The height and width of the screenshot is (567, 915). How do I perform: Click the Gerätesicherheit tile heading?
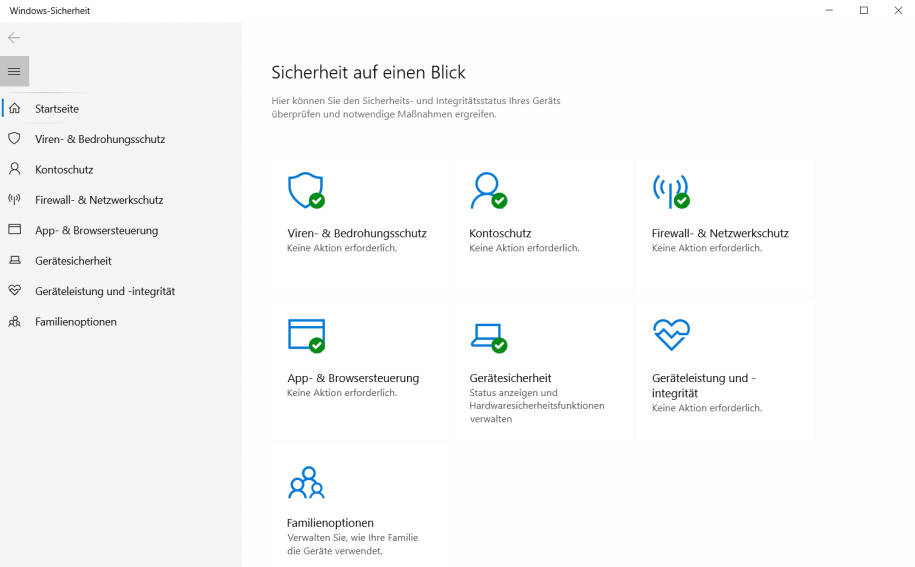click(x=510, y=378)
